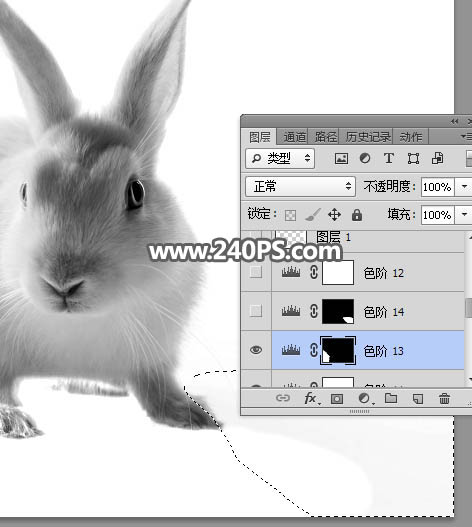Select layer named 图层 1
472x527 pixels.
(333, 237)
